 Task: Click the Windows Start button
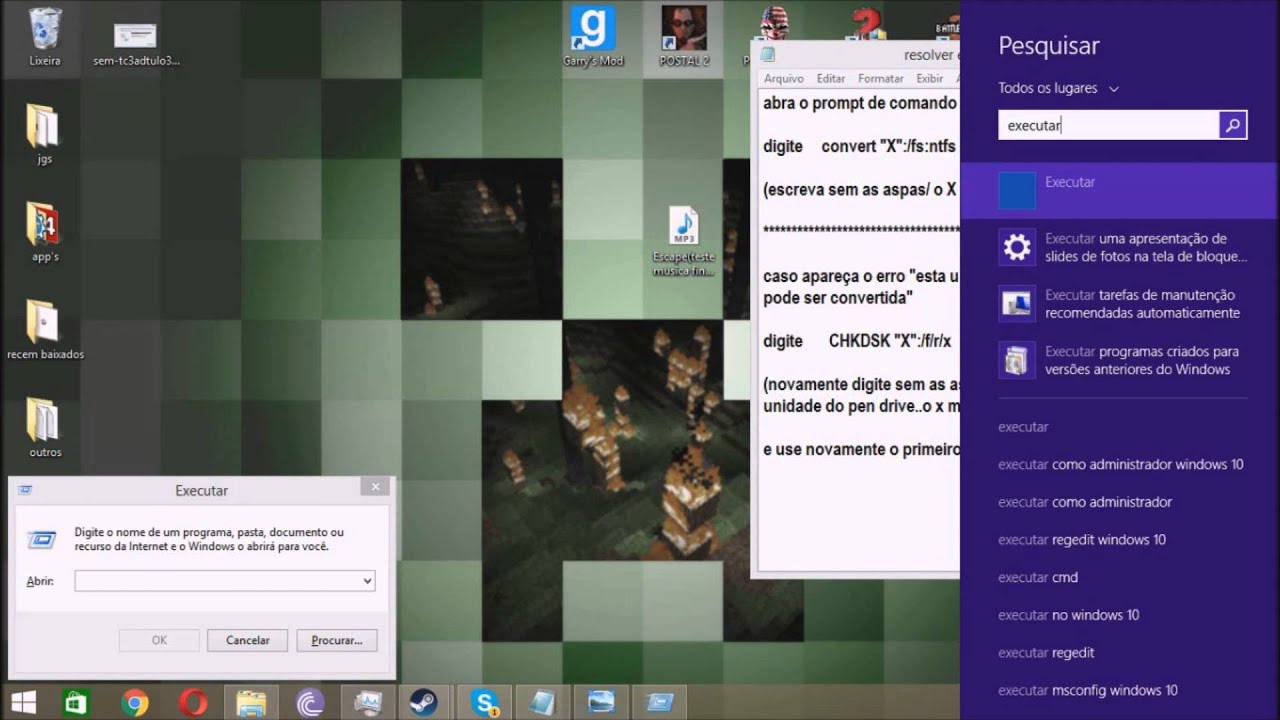pyautogui.click(x=24, y=703)
